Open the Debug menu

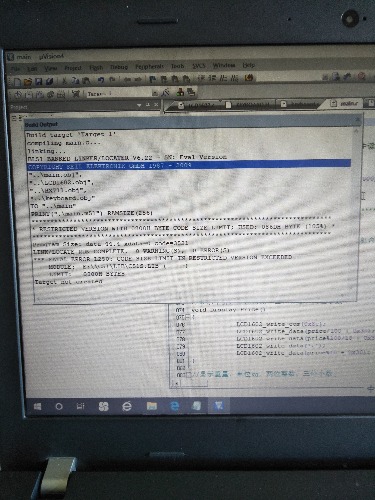119,67
